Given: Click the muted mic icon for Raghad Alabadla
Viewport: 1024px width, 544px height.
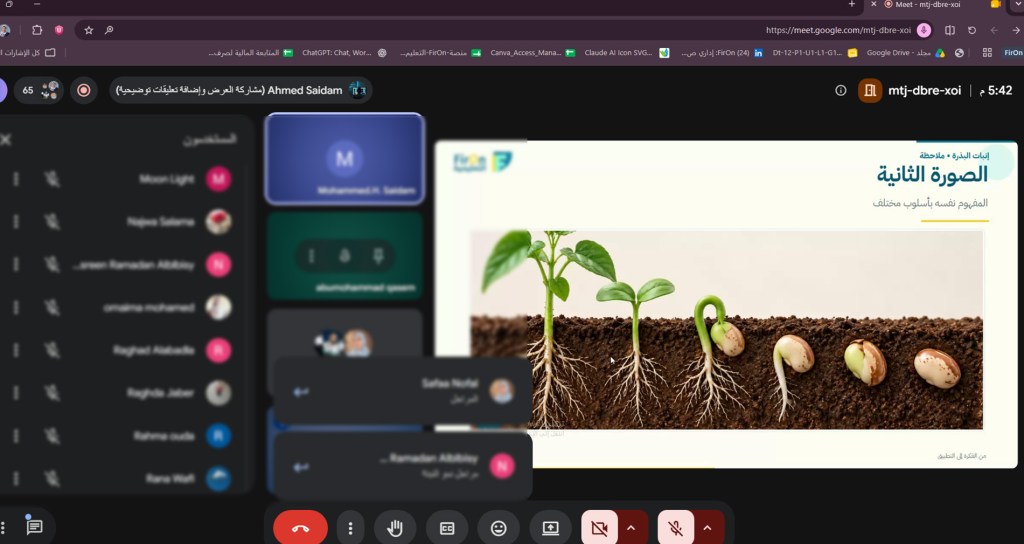Looking at the screenshot, I should [52, 351].
